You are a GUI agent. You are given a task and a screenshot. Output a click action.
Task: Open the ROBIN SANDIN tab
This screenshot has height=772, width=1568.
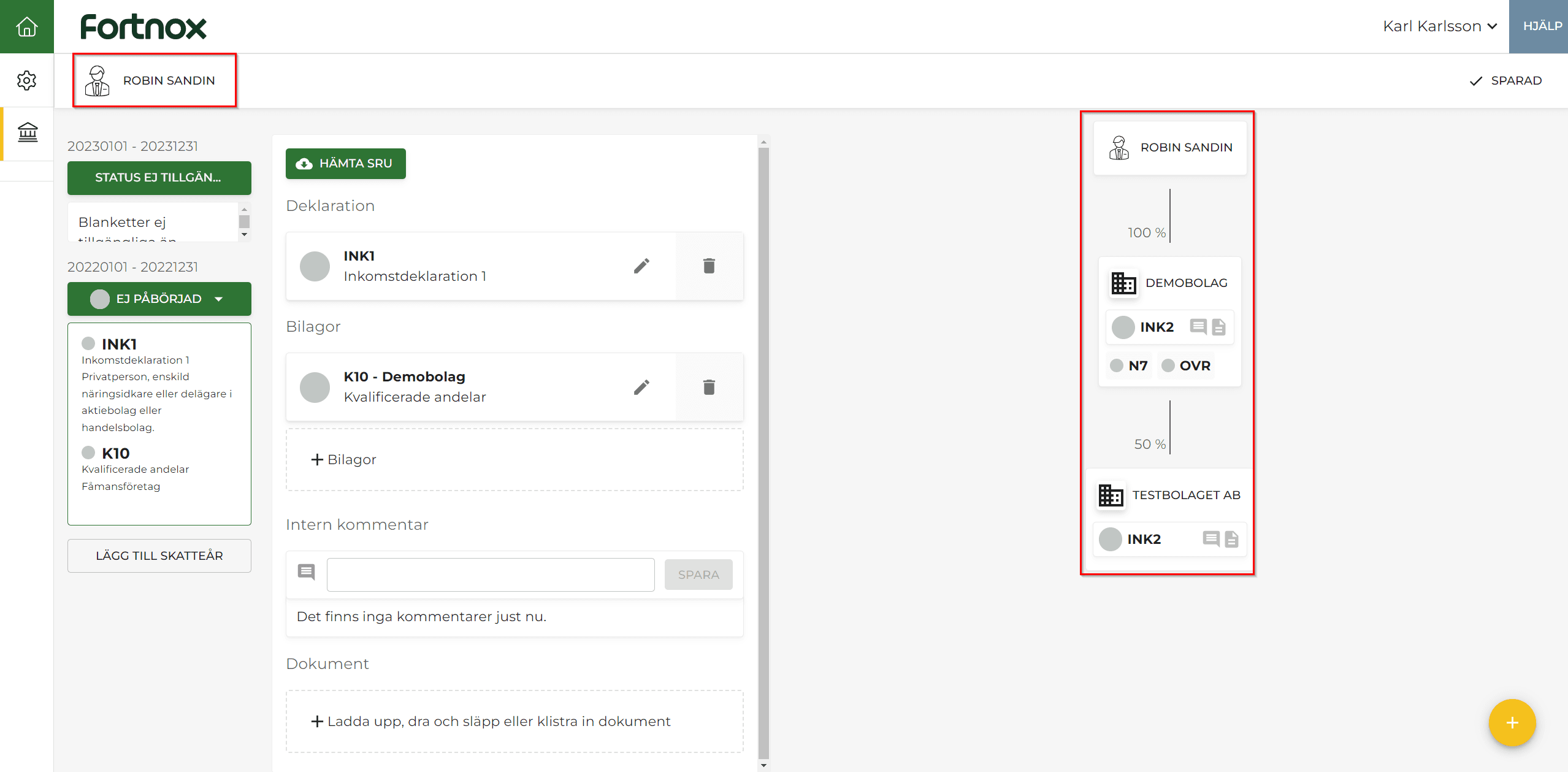[x=155, y=80]
